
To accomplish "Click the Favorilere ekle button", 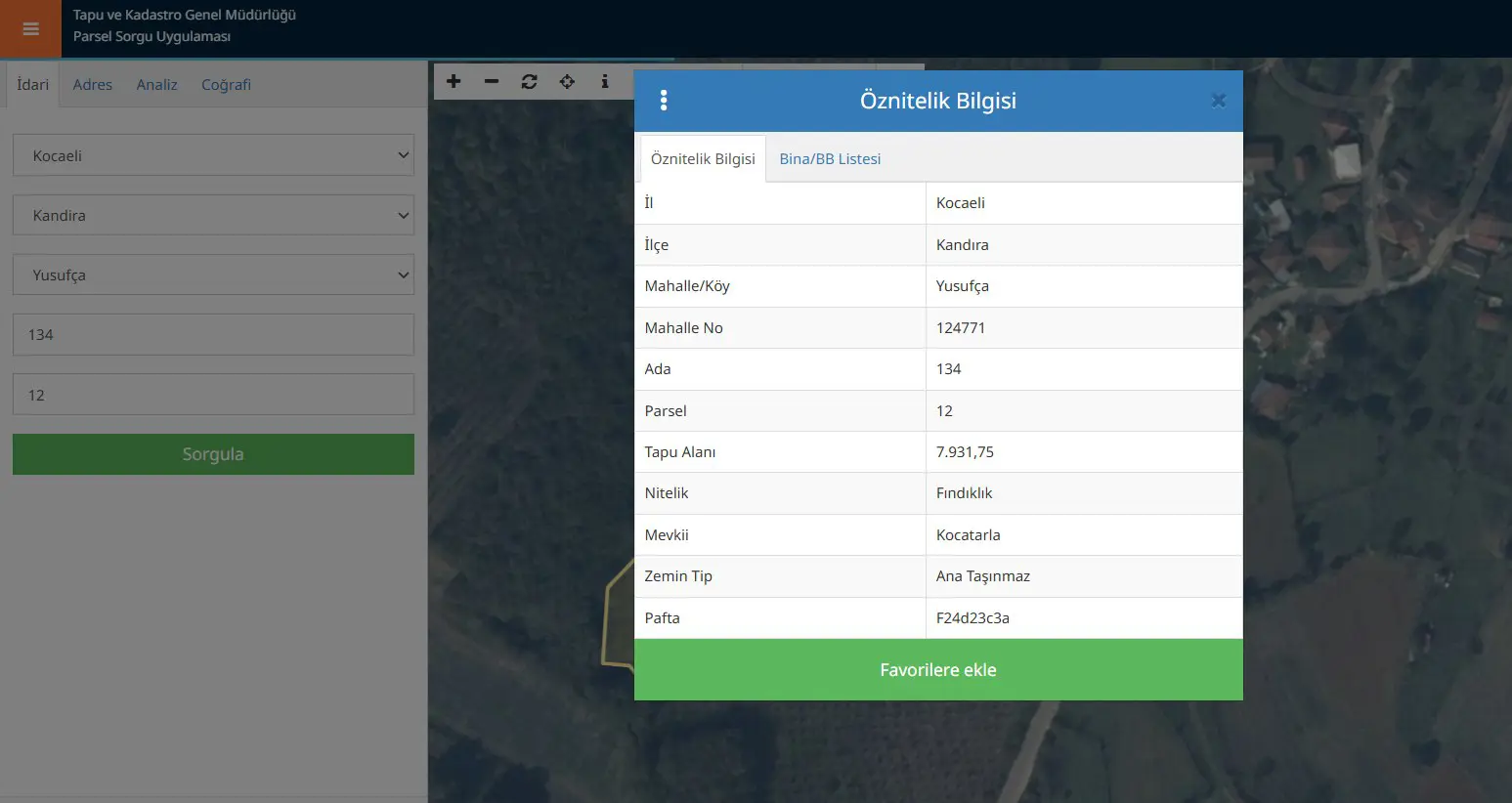I will coord(938,670).
